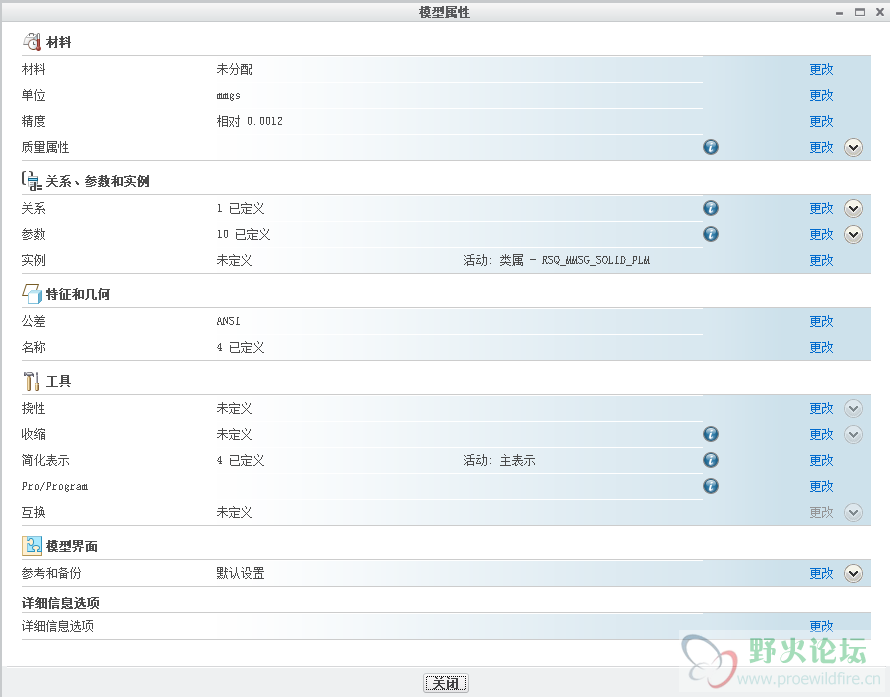Expand the 挠性 row chevron
Viewport: 890px width, 697px height.
coord(853,409)
